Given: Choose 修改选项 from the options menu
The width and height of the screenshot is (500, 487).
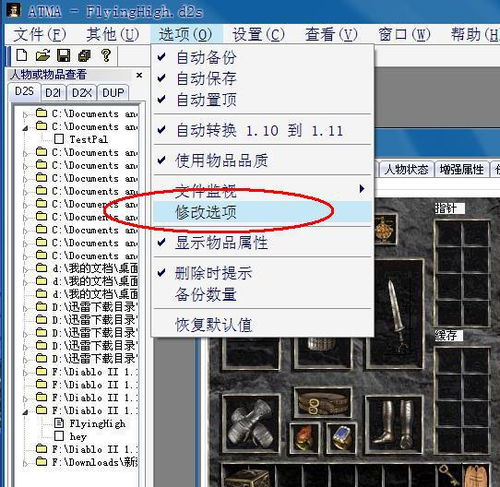Looking at the screenshot, I should click(x=263, y=212).
